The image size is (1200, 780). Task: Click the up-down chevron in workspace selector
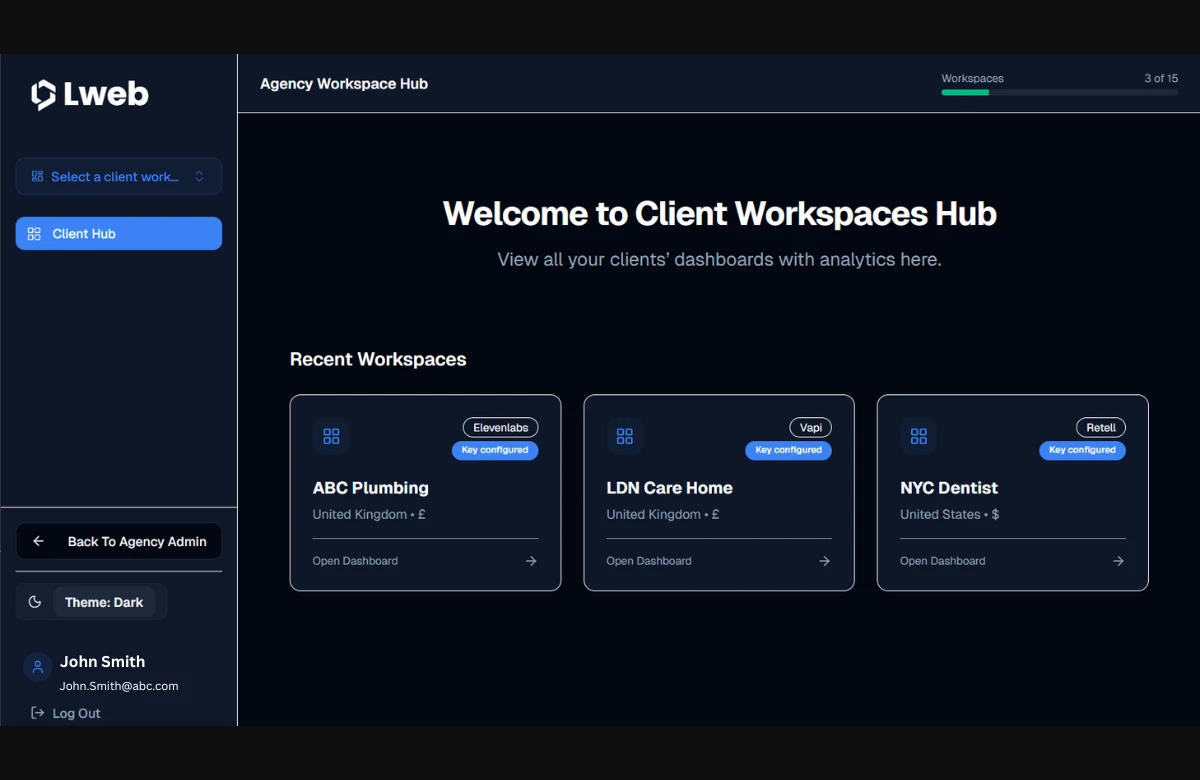click(199, 176)
